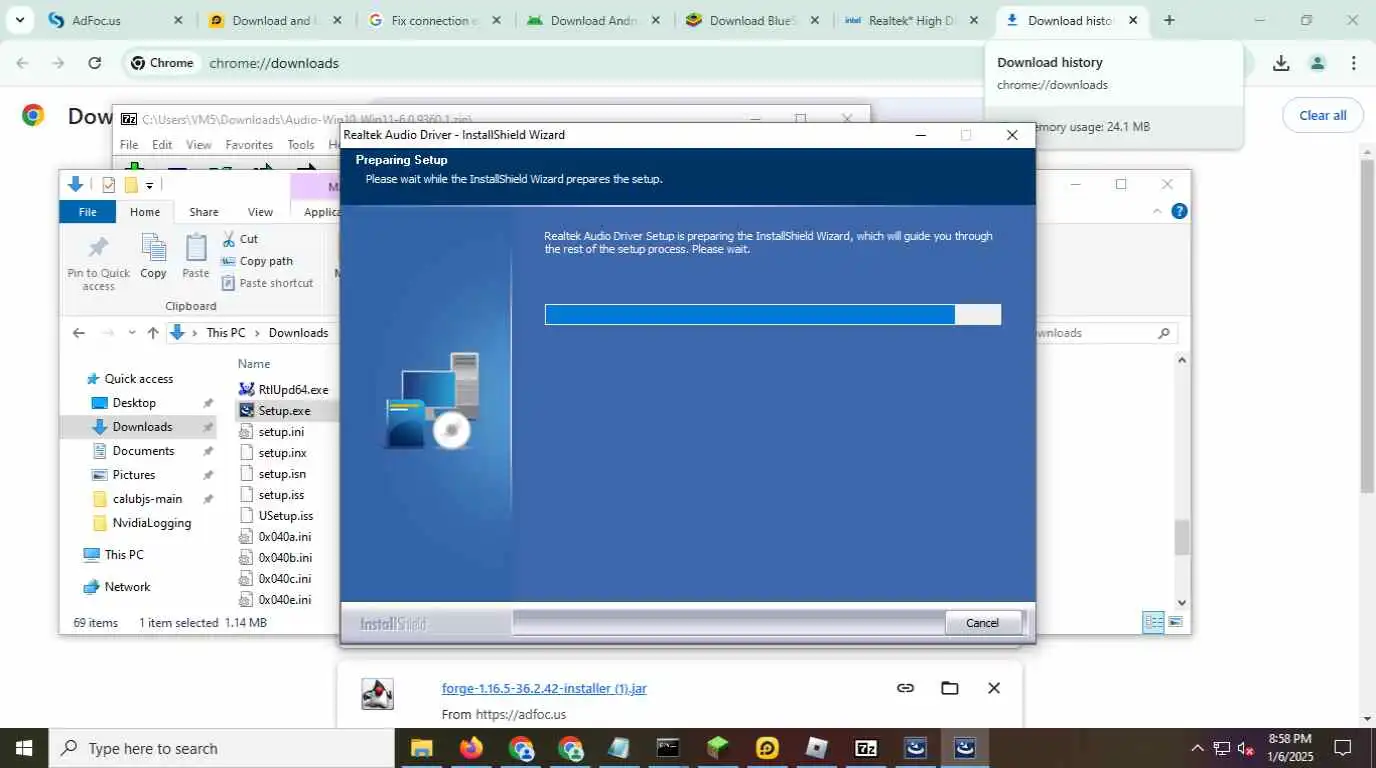The image size is (1376, 768).
Task: Open 7-Zip from the taskbar
Action: click(x=866, y=748)
